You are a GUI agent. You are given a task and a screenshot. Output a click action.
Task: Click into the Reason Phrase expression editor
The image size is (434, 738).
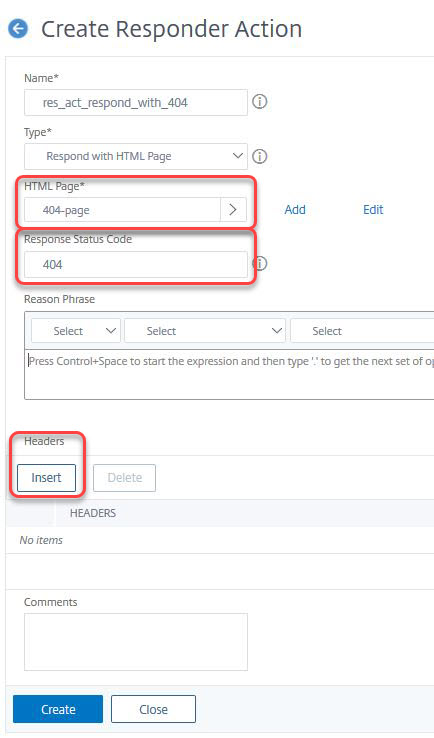point(229,375)
